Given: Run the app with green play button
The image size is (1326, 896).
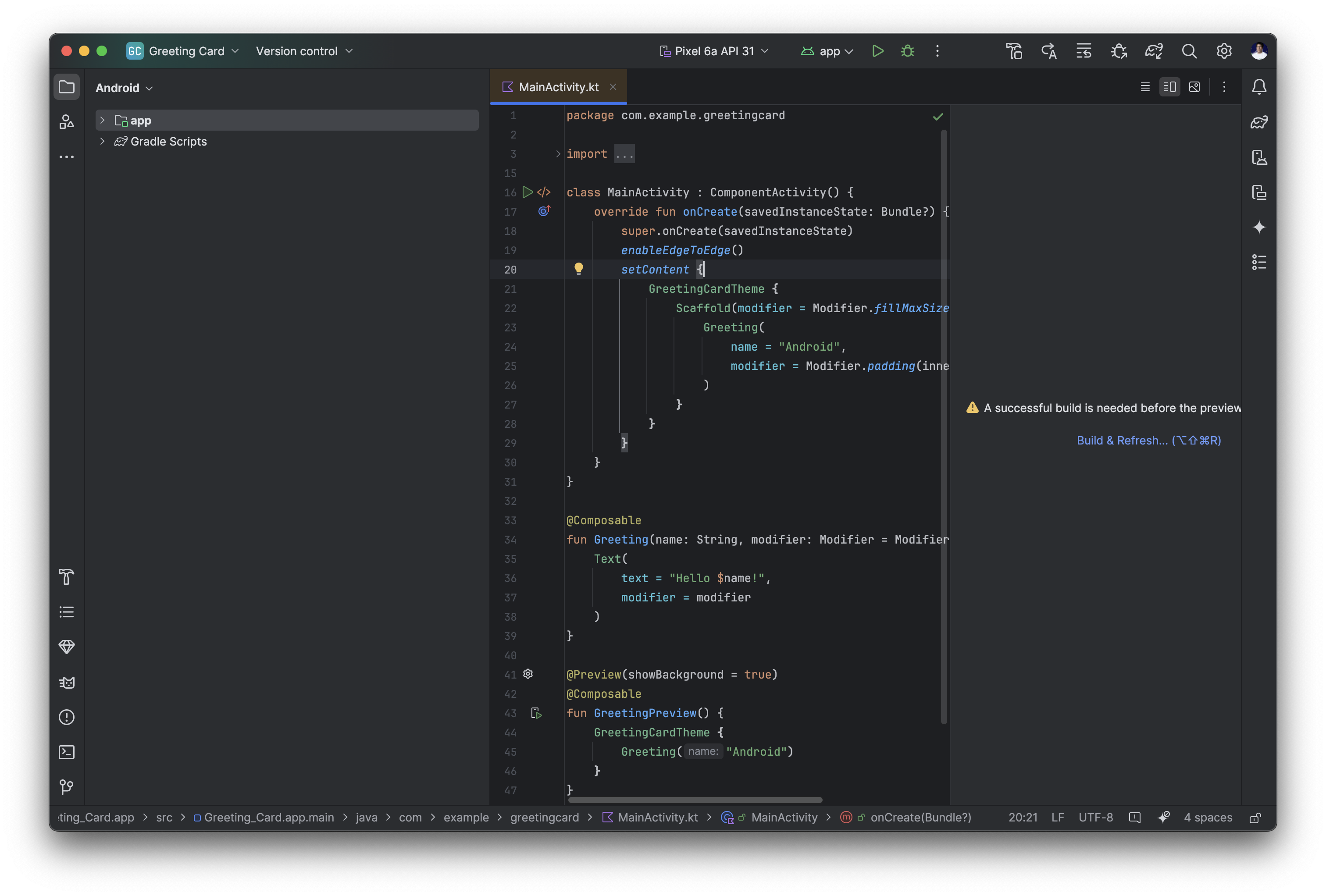Looking at the screenshot, I should 877,51.
